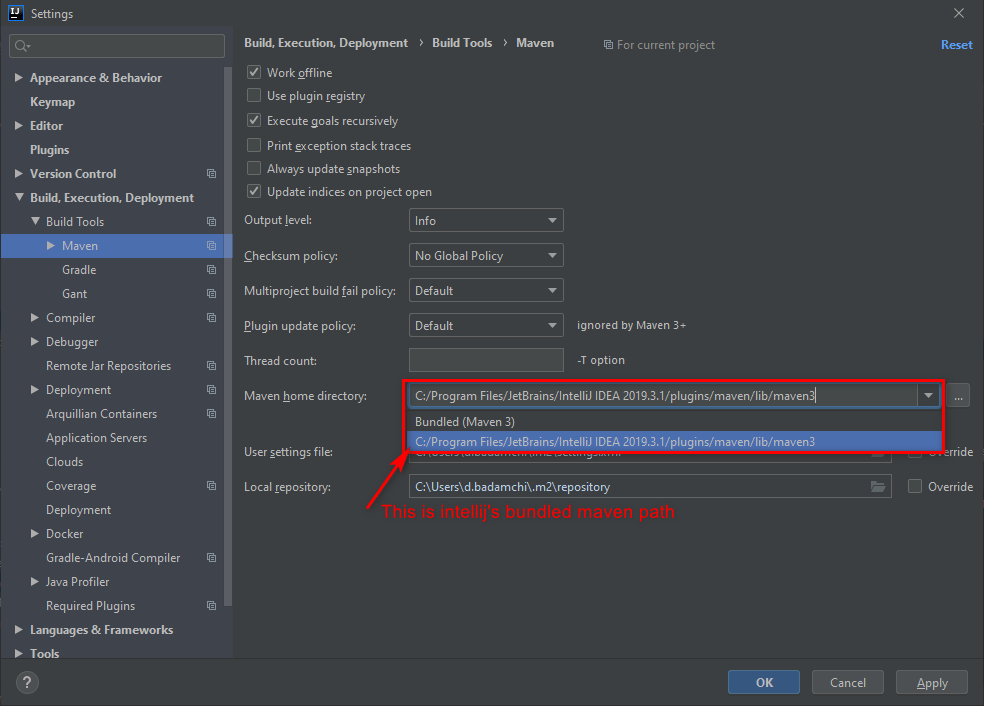
Task: Click the For current project icon in header
Action: pyautogui.click(x=608, y=45)
